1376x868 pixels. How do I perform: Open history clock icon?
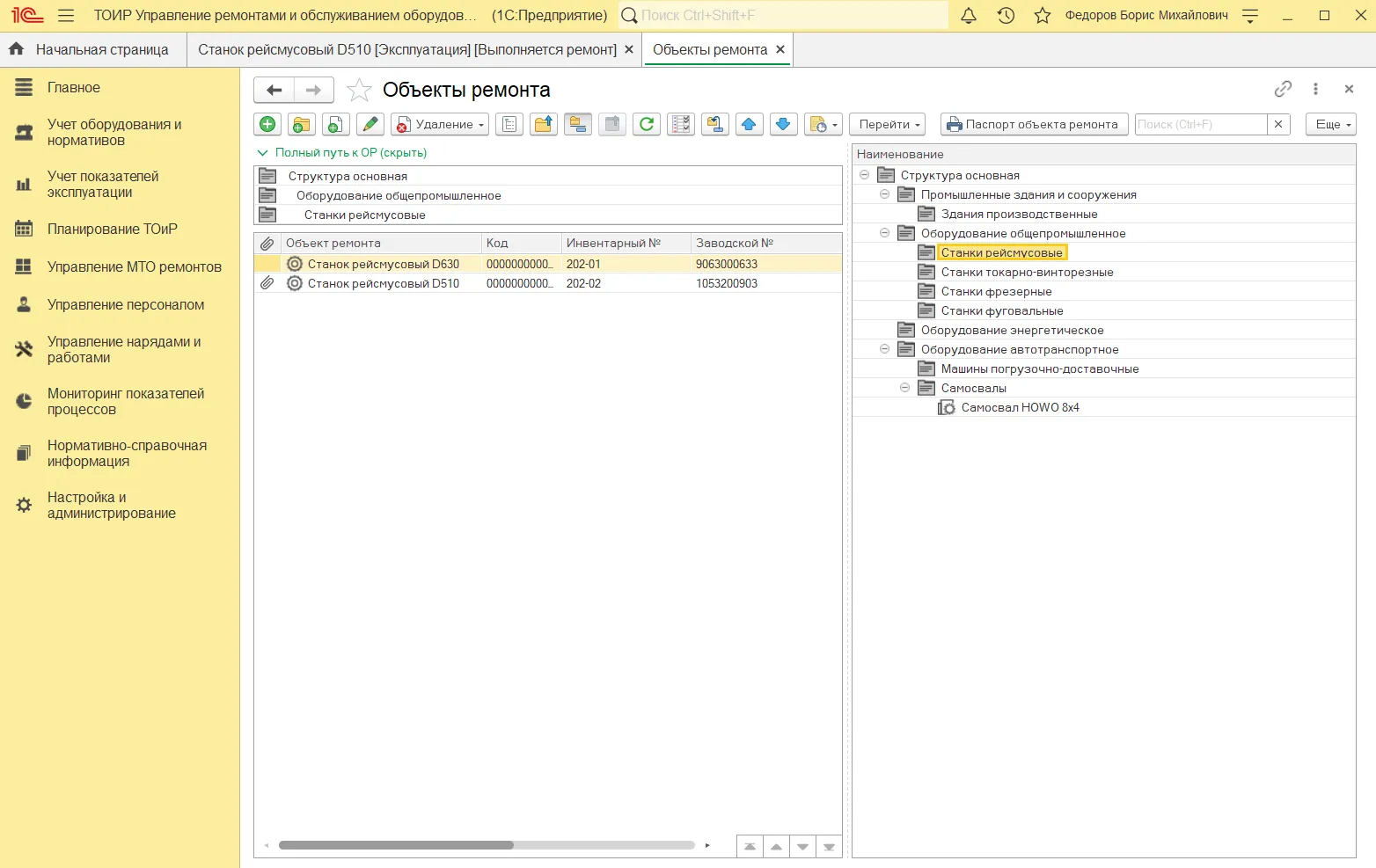pyautogui.click(x=1006, y=16)
